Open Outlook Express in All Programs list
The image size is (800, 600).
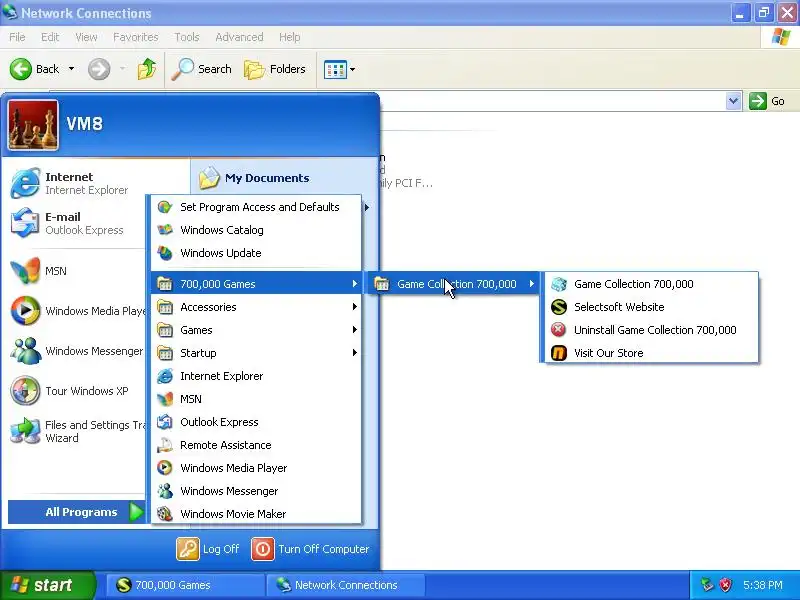[x=256, y=422]
